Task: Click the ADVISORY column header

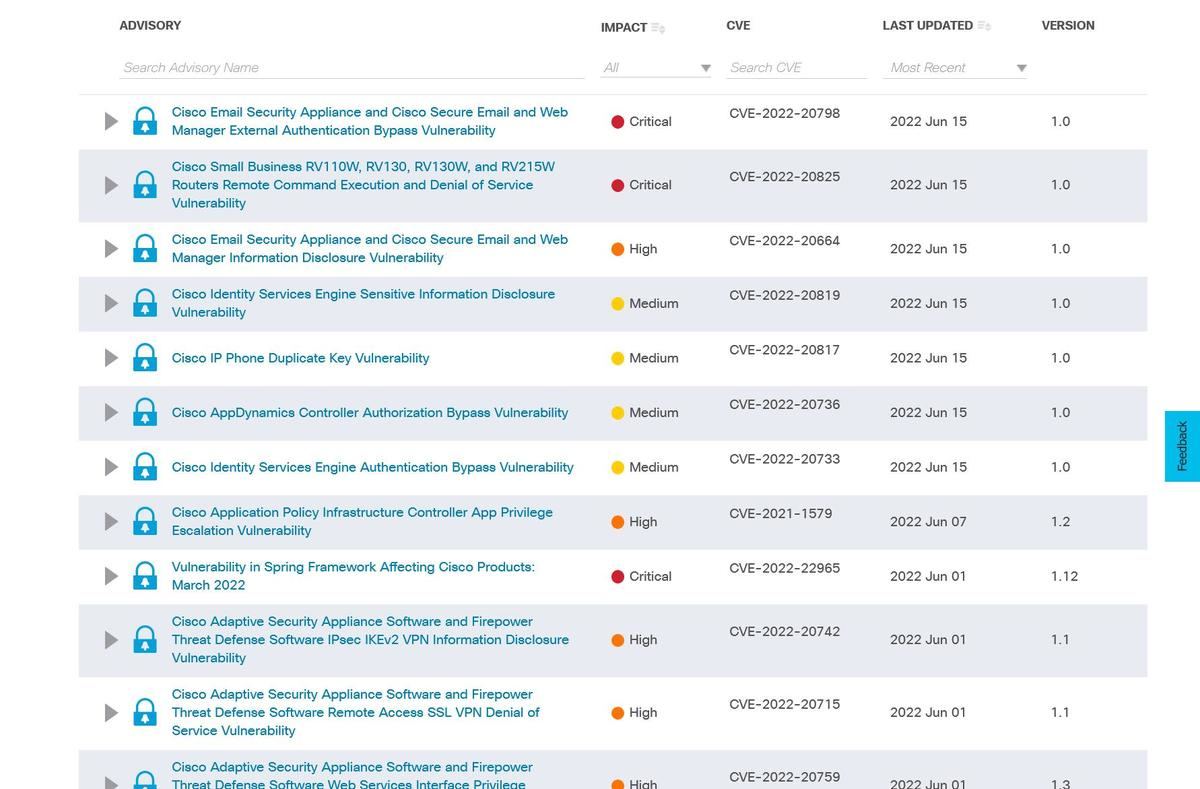Action: (150, 25)
